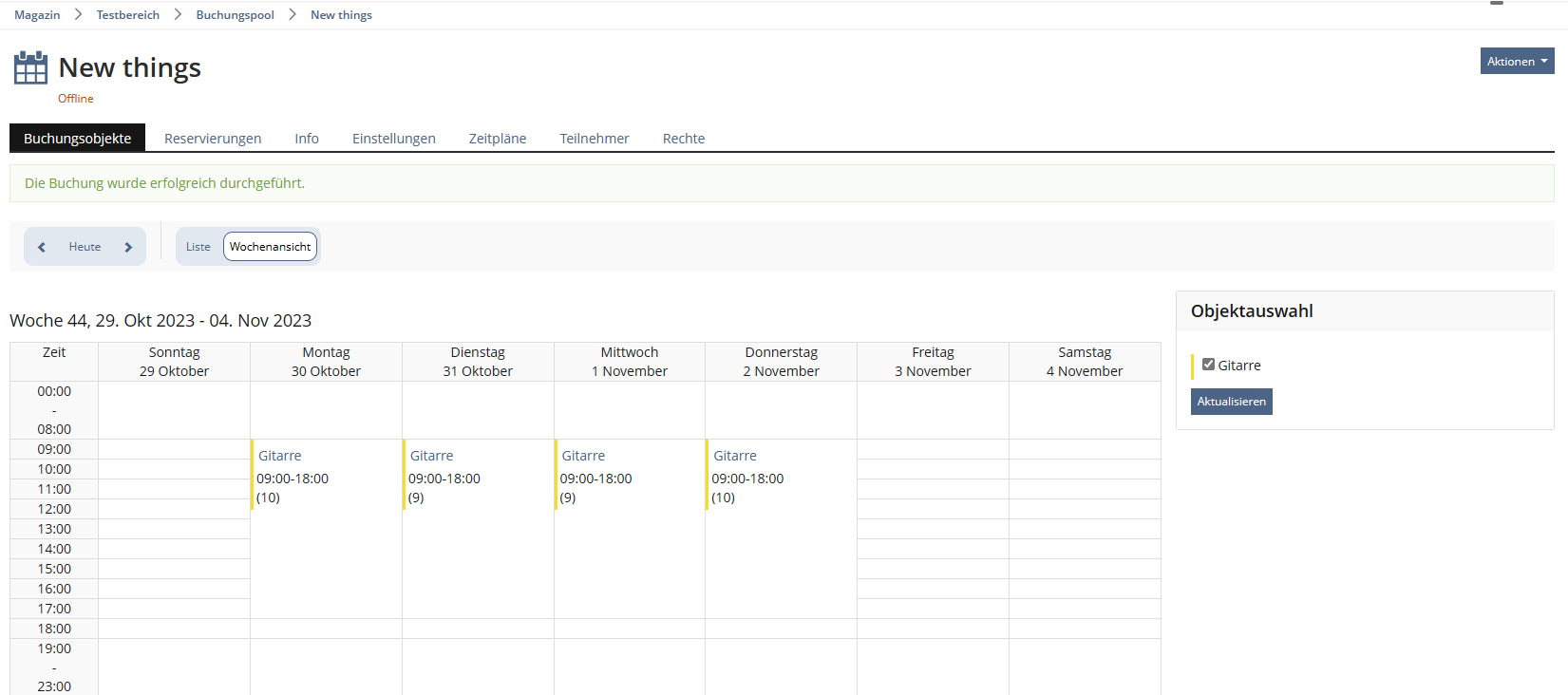Click the booking pool calendar icon
Image resolution: width=1568 pixels, height=695 pixels.
30,68
